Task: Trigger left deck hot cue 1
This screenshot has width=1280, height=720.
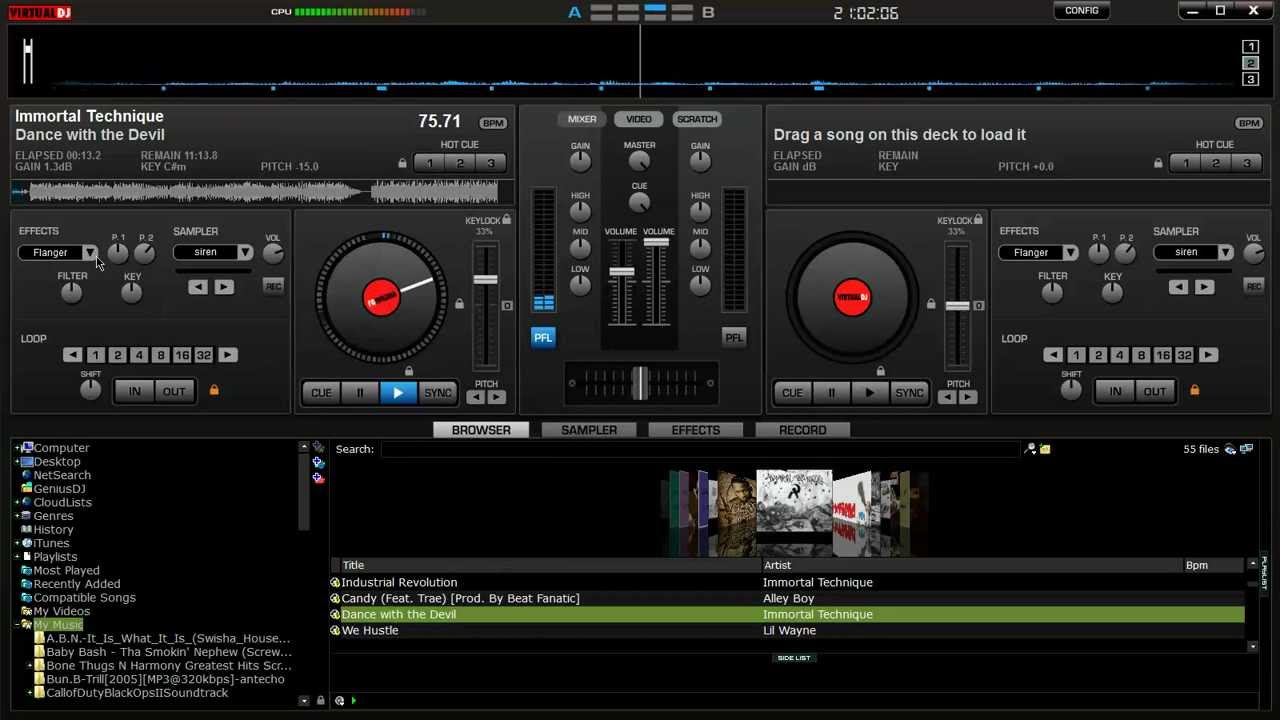Action: 430,163
